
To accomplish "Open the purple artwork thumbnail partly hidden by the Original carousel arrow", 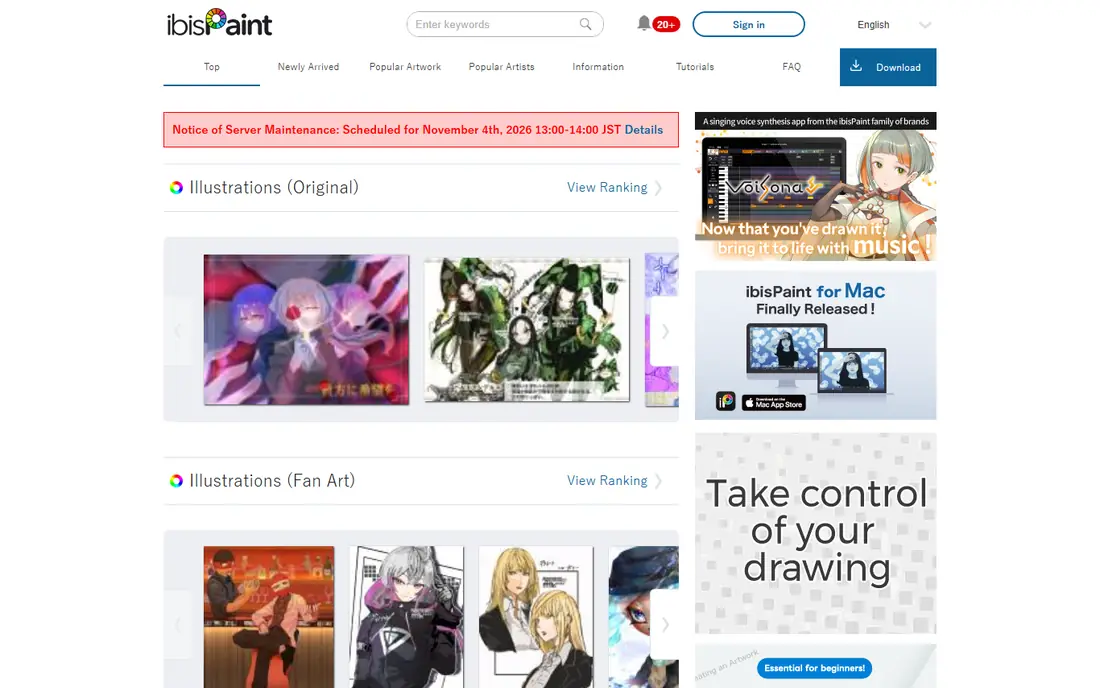I will pyautogui.click(x=662, y=330).
